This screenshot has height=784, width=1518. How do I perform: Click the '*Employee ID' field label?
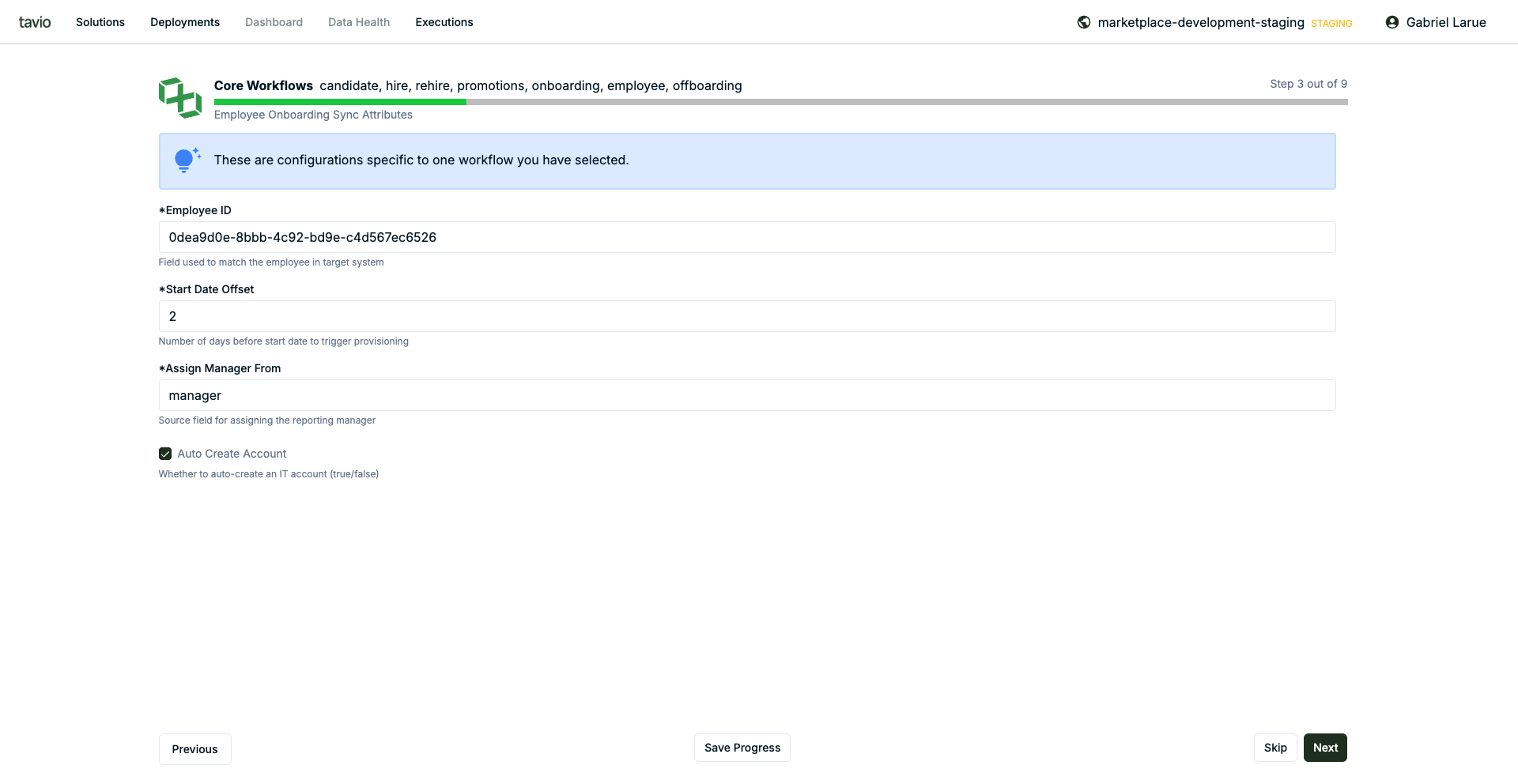(195, 210)
